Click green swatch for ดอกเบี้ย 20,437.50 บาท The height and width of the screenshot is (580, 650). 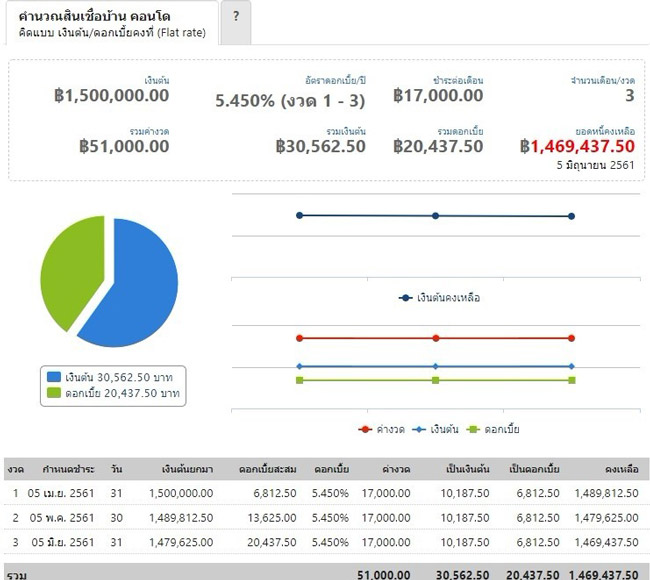pos(54,394)
